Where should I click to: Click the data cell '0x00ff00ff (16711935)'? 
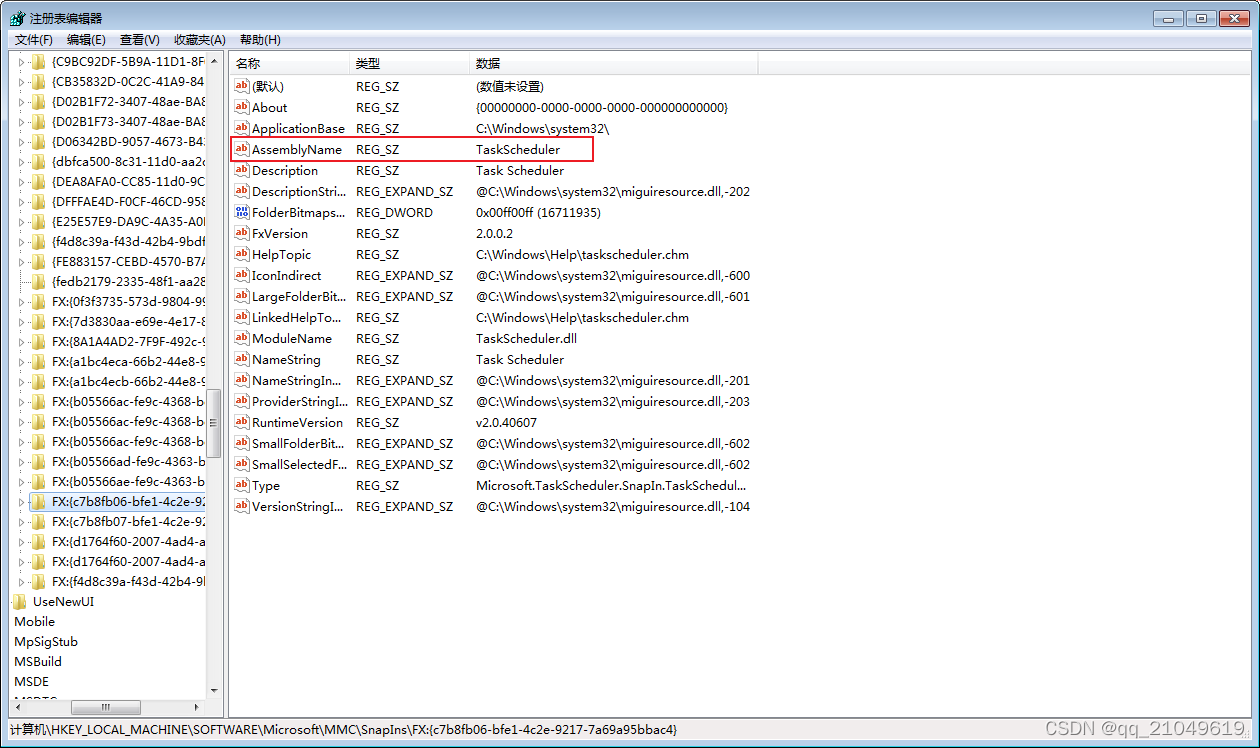538,212
